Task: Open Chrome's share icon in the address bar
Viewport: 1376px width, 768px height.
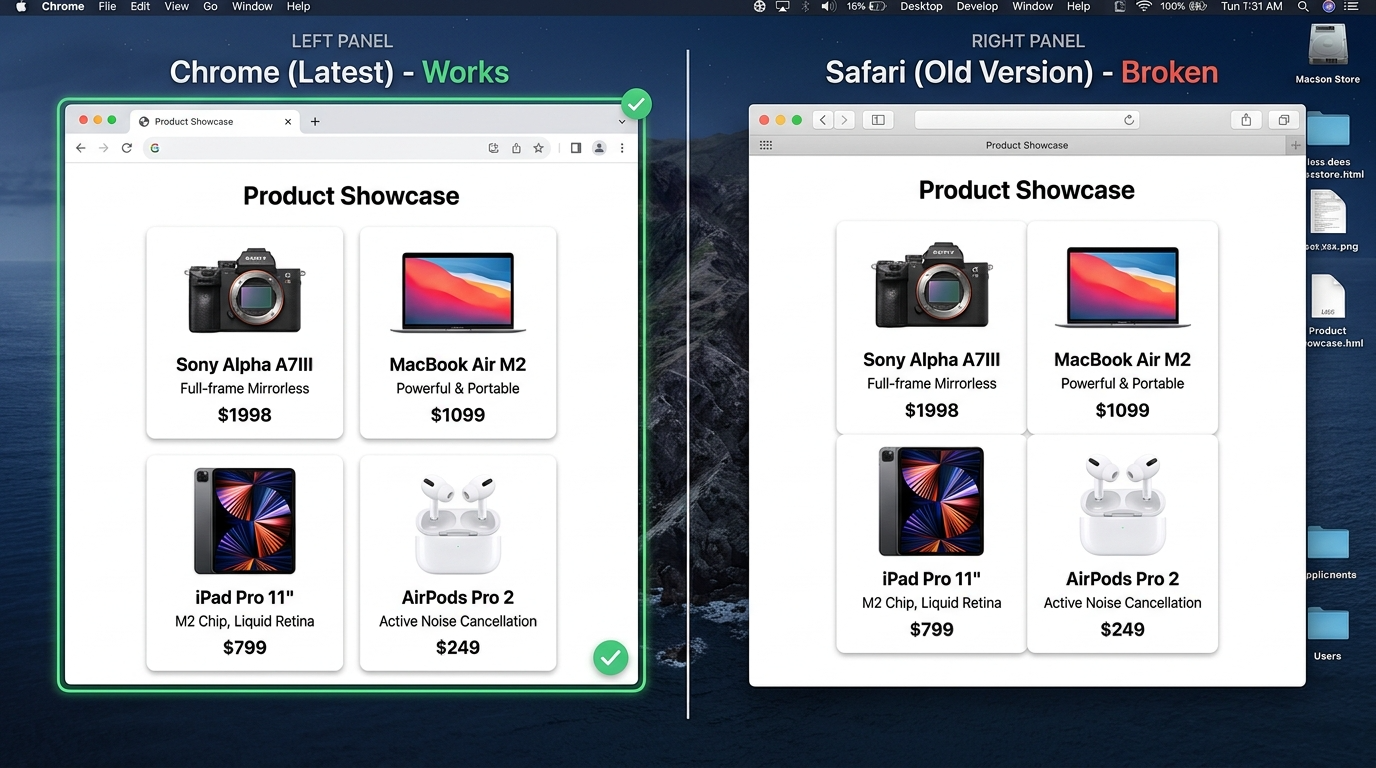Action: coord(516,148)
